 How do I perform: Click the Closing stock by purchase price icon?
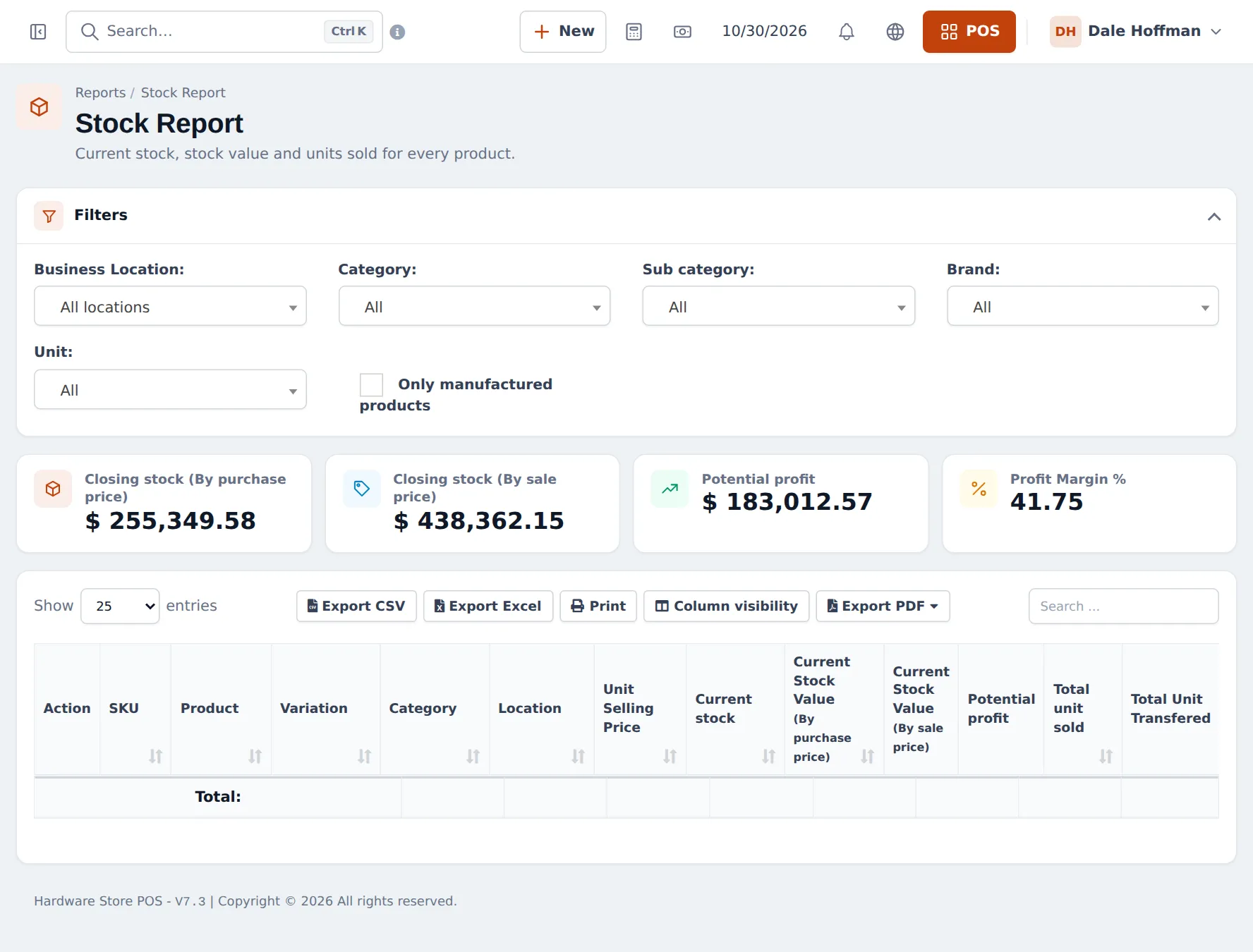click(53, 489)
